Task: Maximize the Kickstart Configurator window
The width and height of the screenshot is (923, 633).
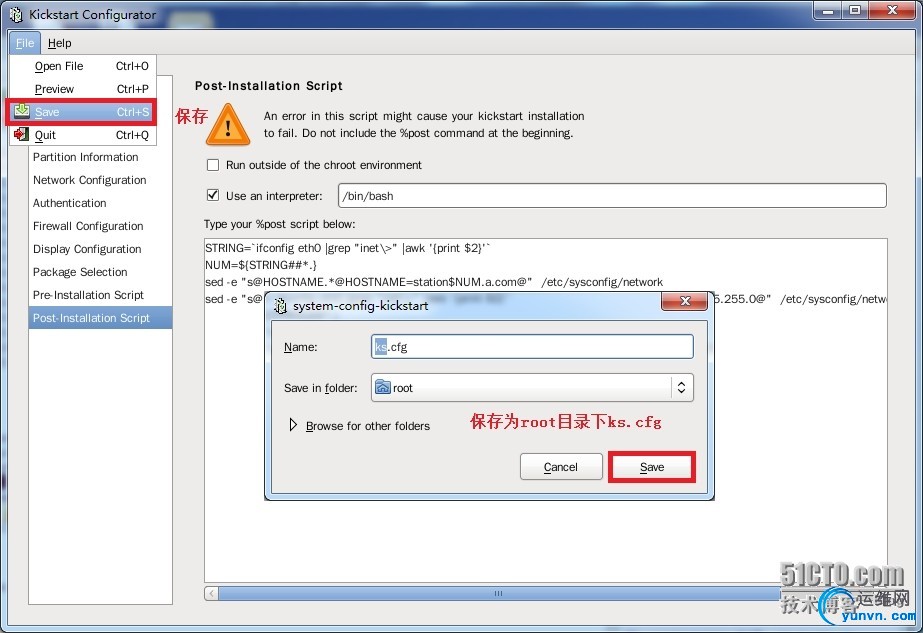Action: (x=855, y=11)
